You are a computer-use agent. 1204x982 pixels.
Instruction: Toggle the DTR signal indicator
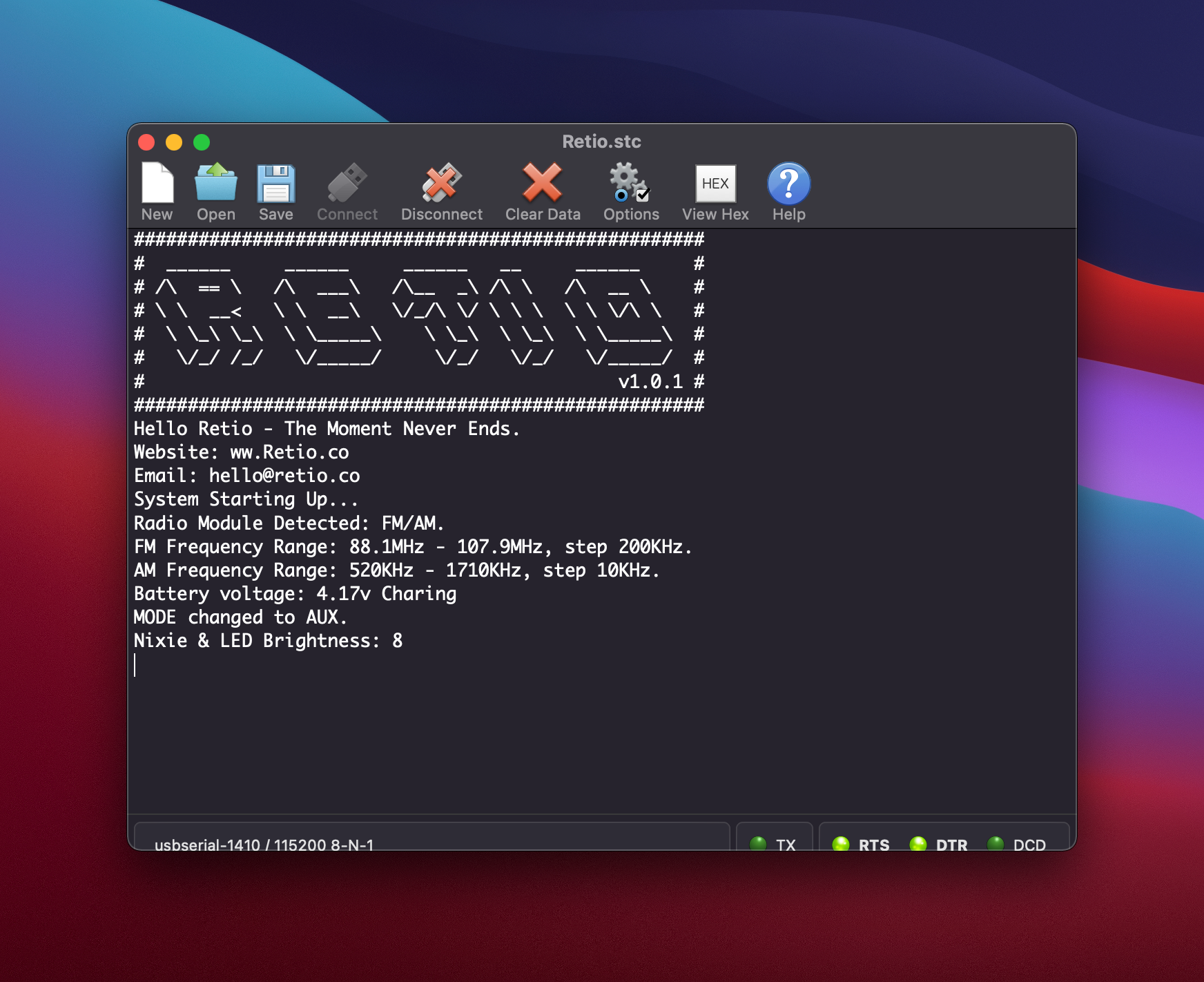click(918, 844)
